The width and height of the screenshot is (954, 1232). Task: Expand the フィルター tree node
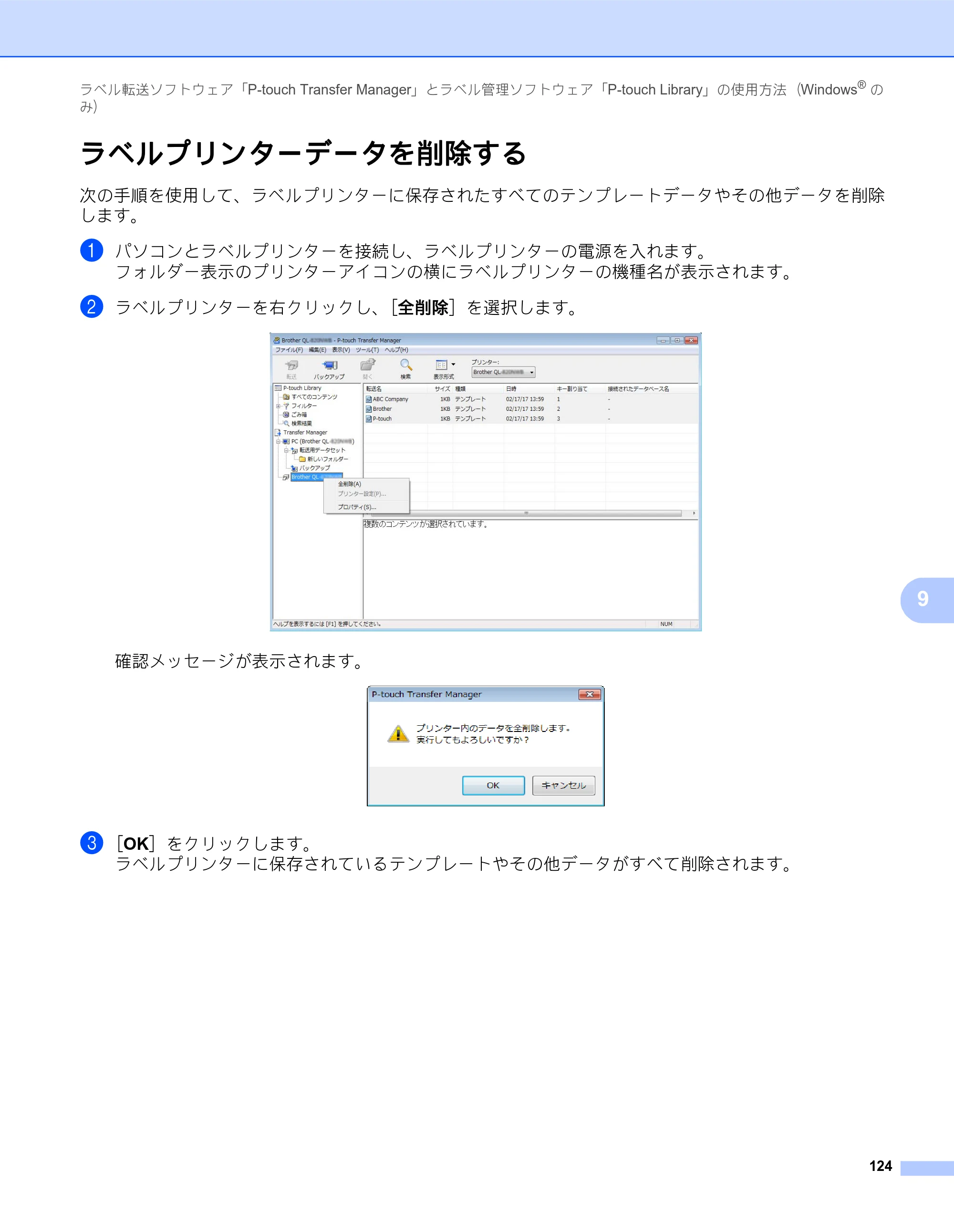point(278,406)
